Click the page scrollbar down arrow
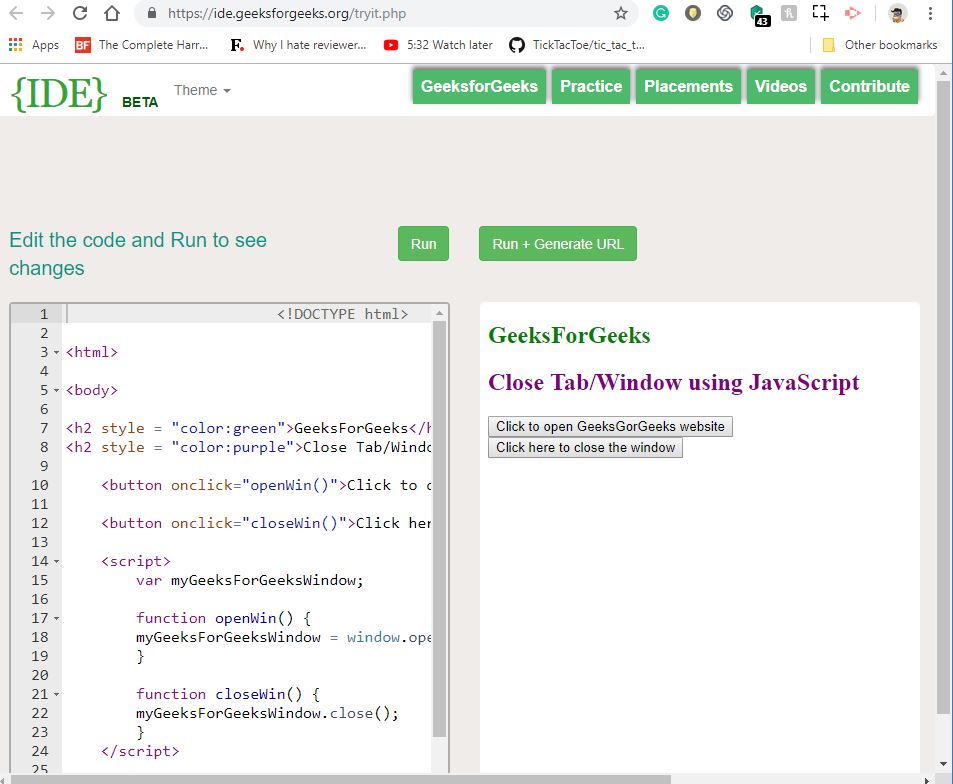Screen dimensions: 953x784 point(943,764)
